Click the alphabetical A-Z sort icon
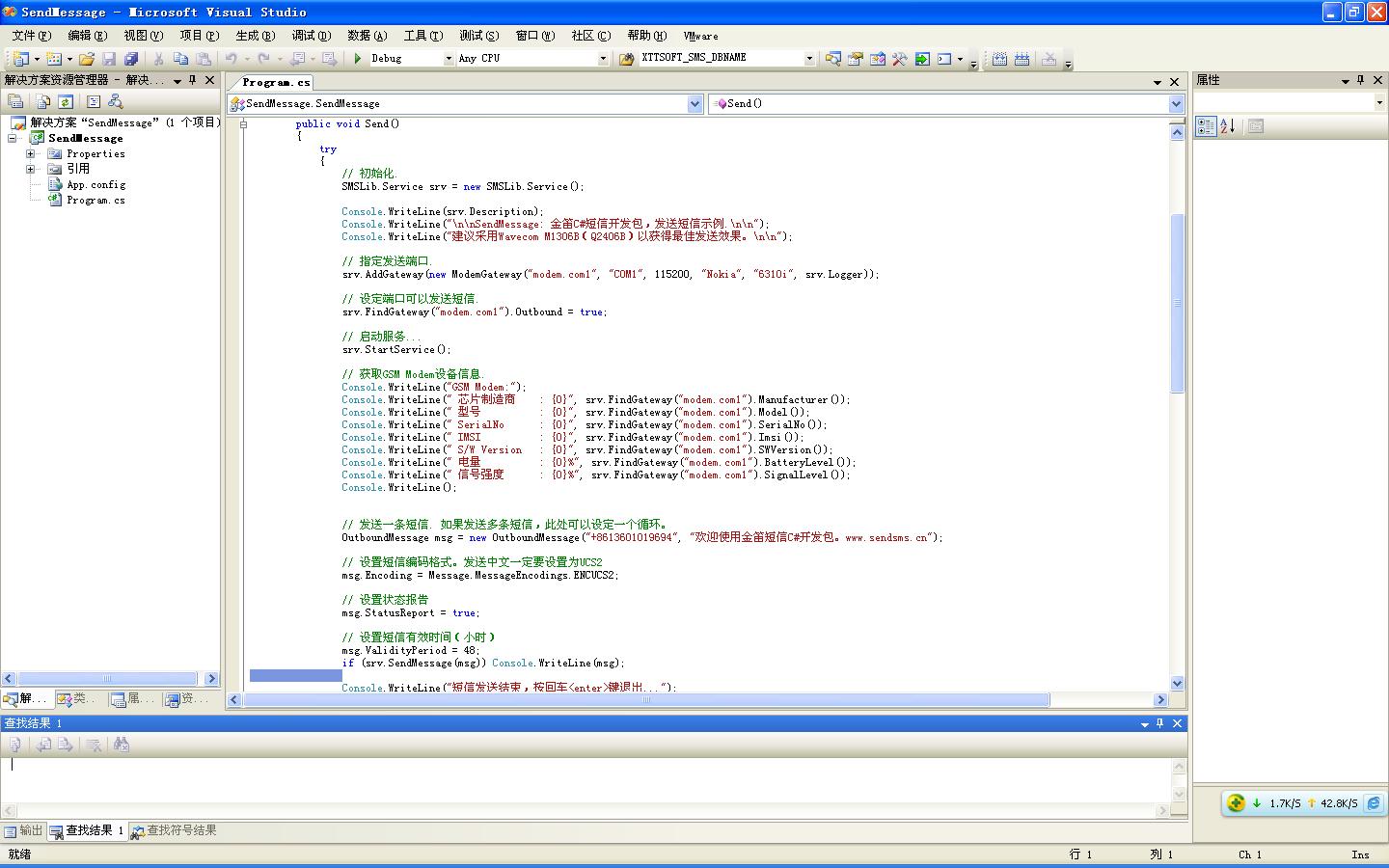 (1228, 126)
